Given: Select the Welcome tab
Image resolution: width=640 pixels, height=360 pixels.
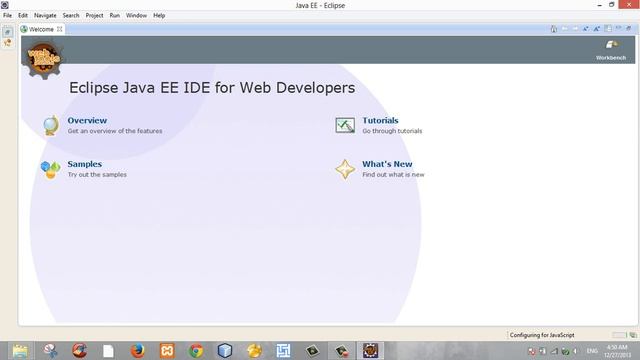Looking at the screenshot, I should pos(41,29).
